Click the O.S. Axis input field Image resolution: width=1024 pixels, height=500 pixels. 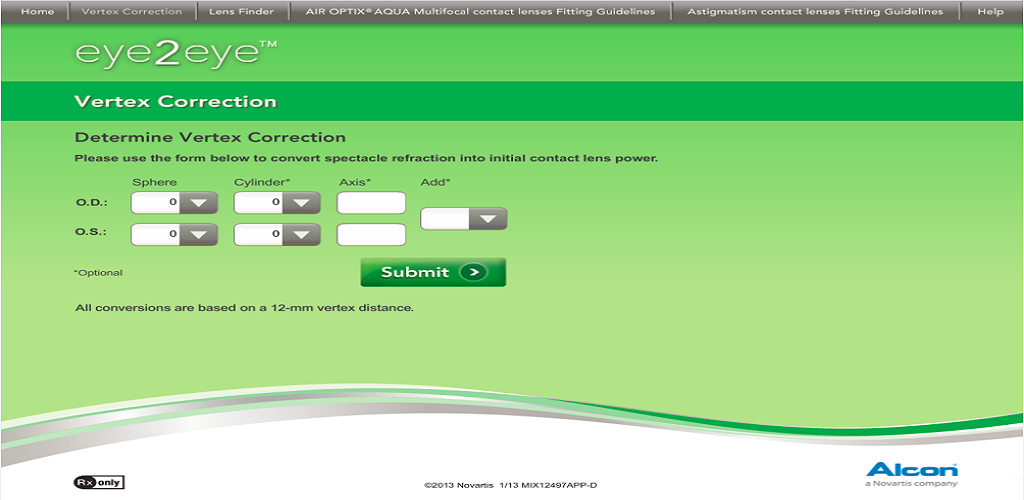372,234
